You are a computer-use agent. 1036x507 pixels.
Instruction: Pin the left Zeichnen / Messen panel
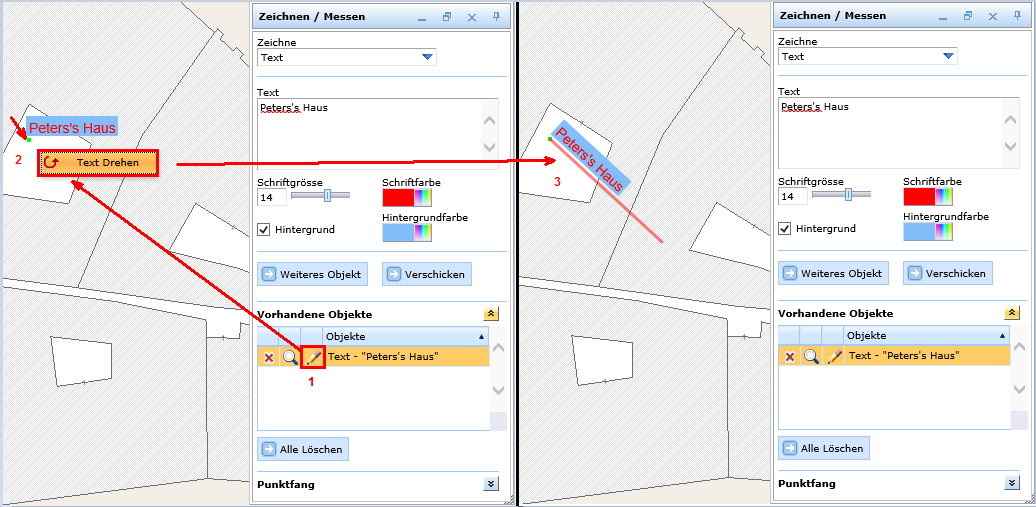[x=497, y=17]
